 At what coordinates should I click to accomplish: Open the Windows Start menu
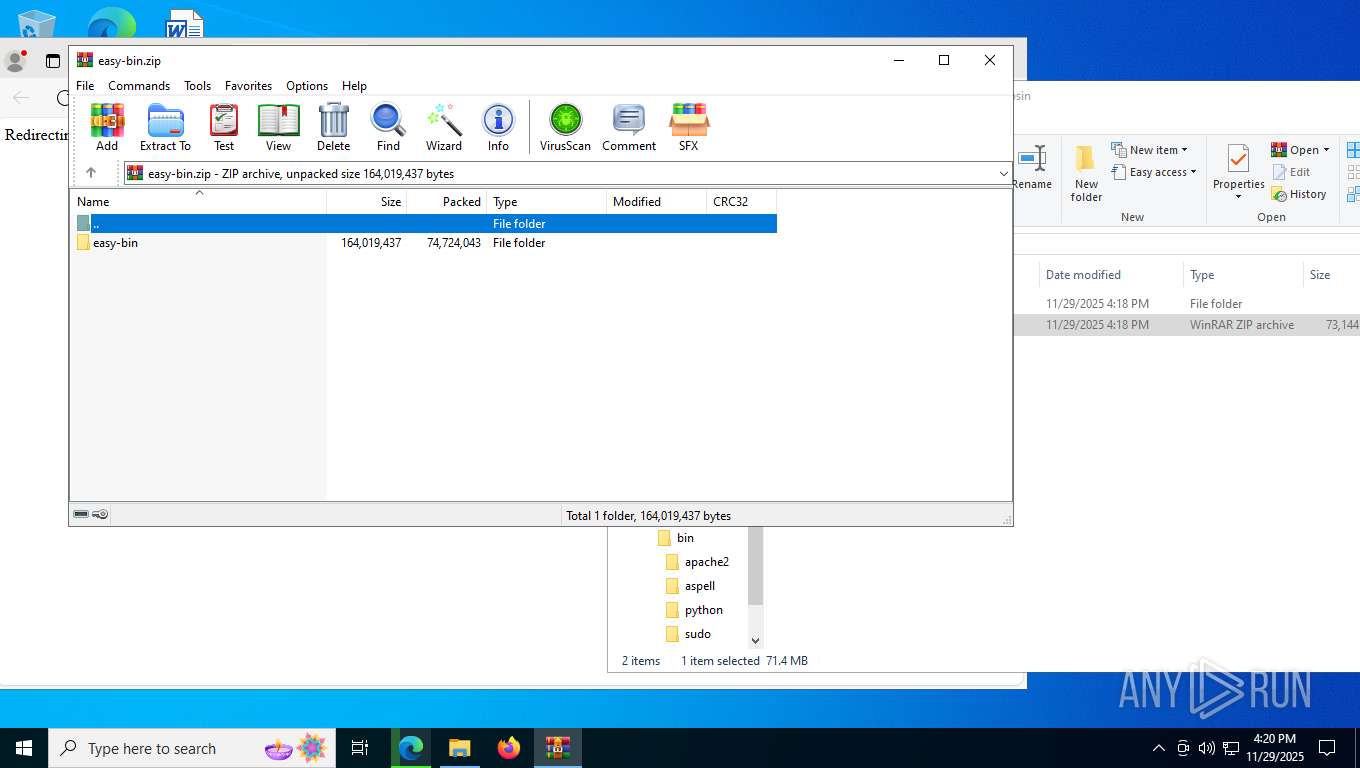23,748
